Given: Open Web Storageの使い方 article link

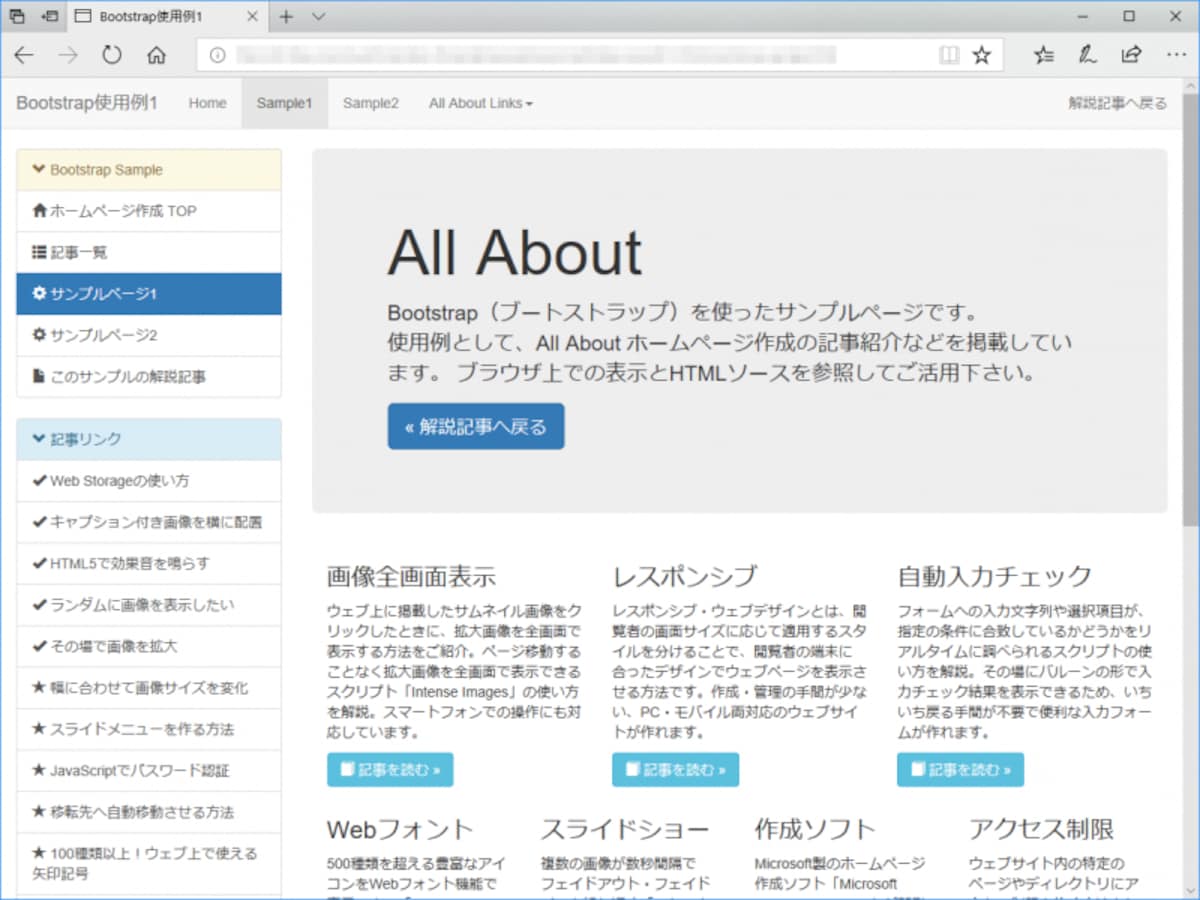Looking at the screenshot, I should tap(149, 481).
